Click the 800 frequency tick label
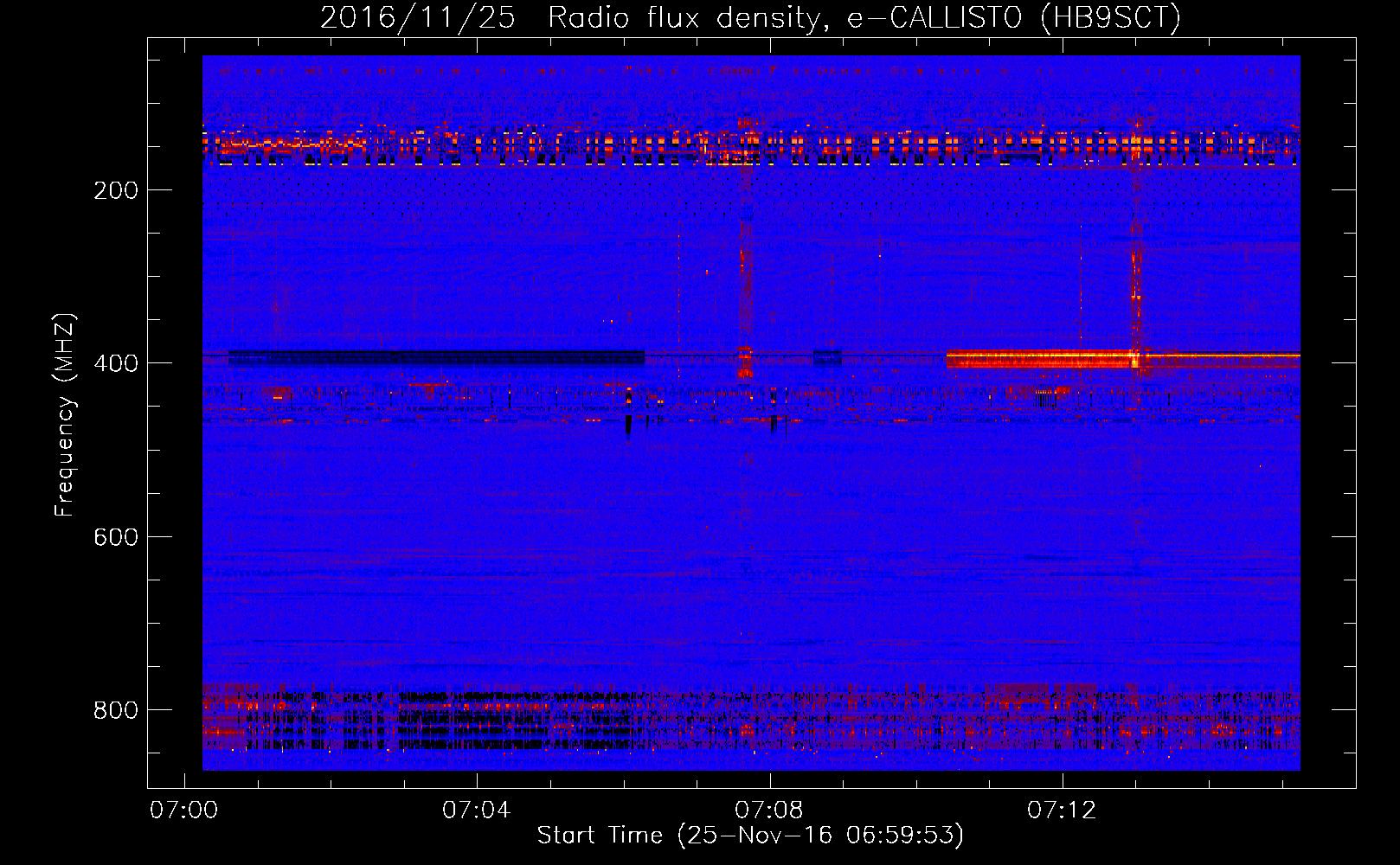 click(116, 710)
